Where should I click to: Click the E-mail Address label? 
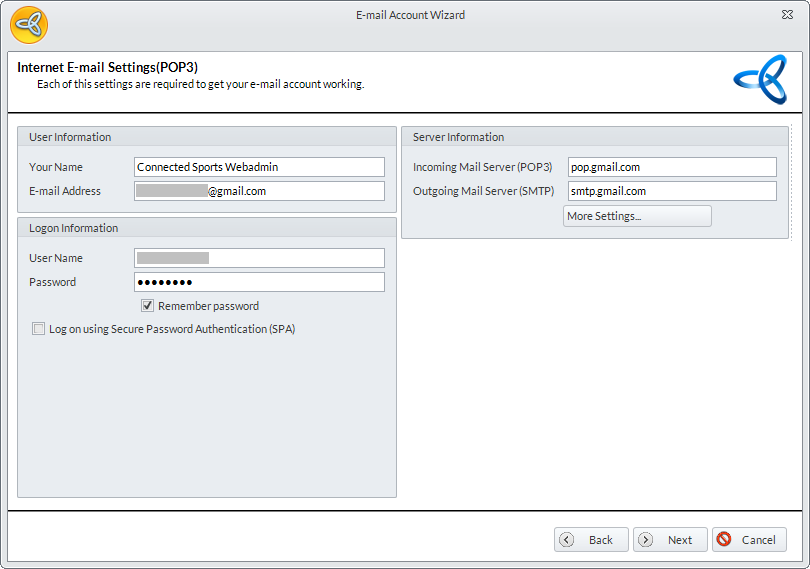coord(65,191)
